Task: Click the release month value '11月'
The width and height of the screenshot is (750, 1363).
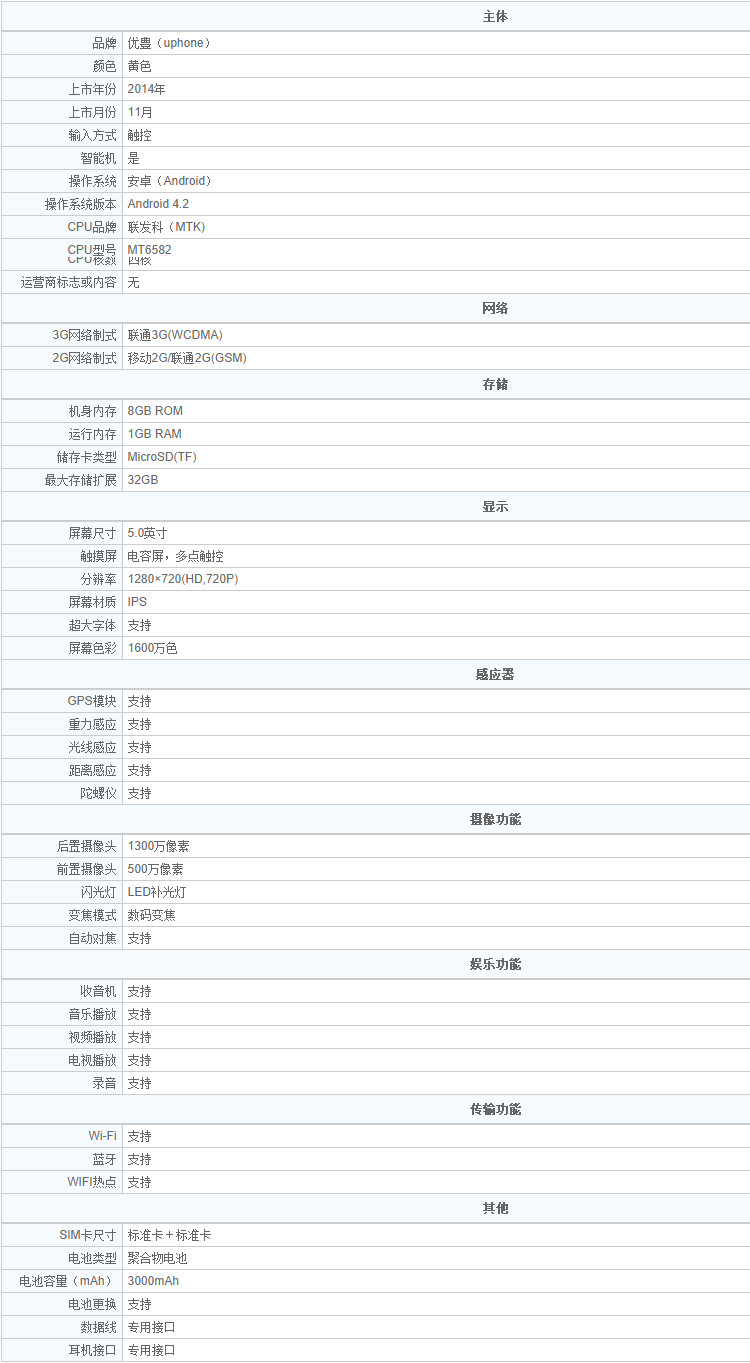Action: (x=141, y=112)
